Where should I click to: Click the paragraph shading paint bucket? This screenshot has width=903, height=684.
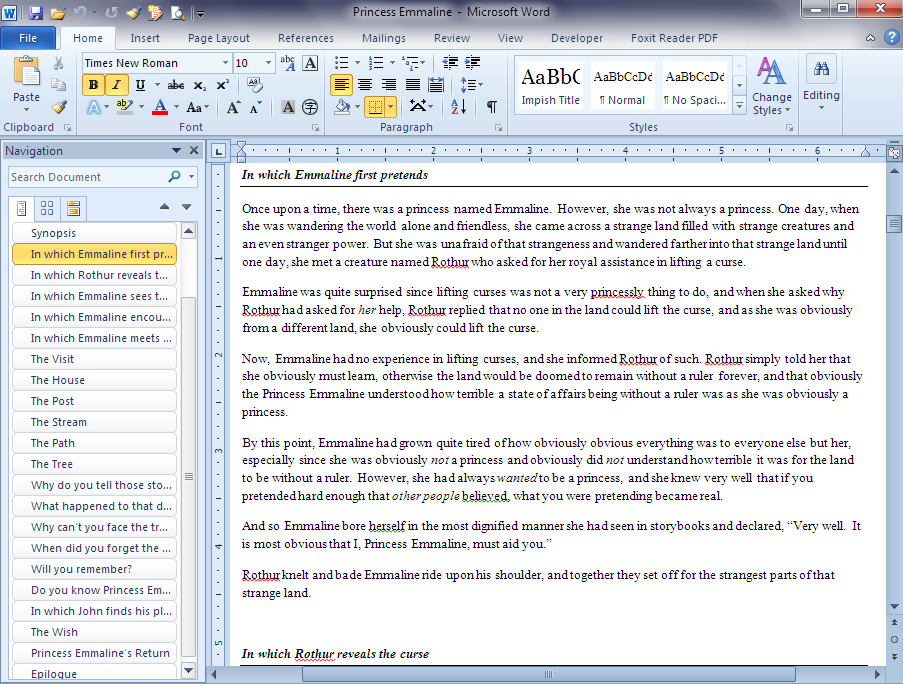pos(343,107)
